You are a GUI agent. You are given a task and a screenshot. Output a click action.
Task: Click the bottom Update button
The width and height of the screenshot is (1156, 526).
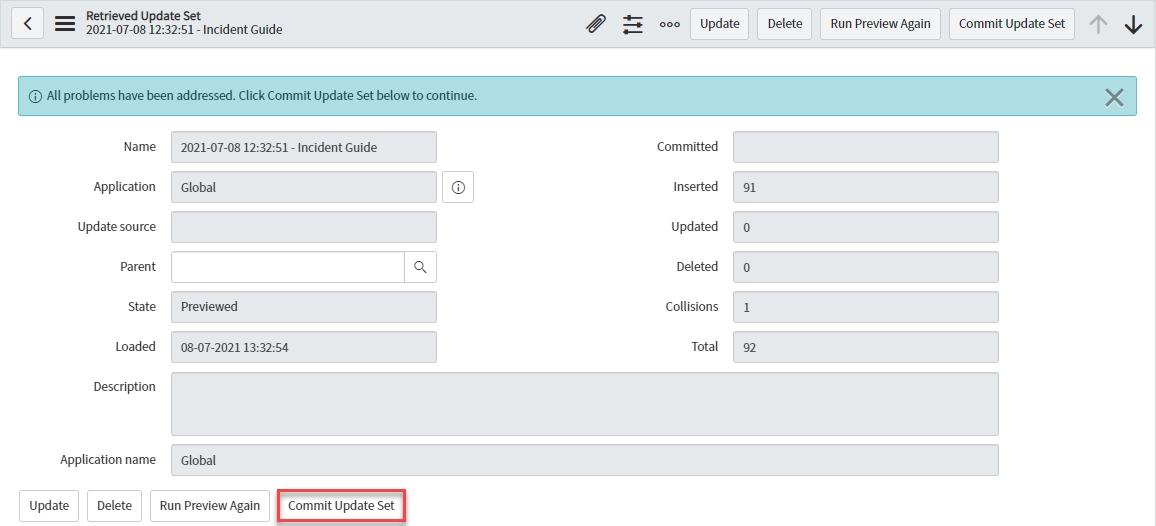(49, 506)
